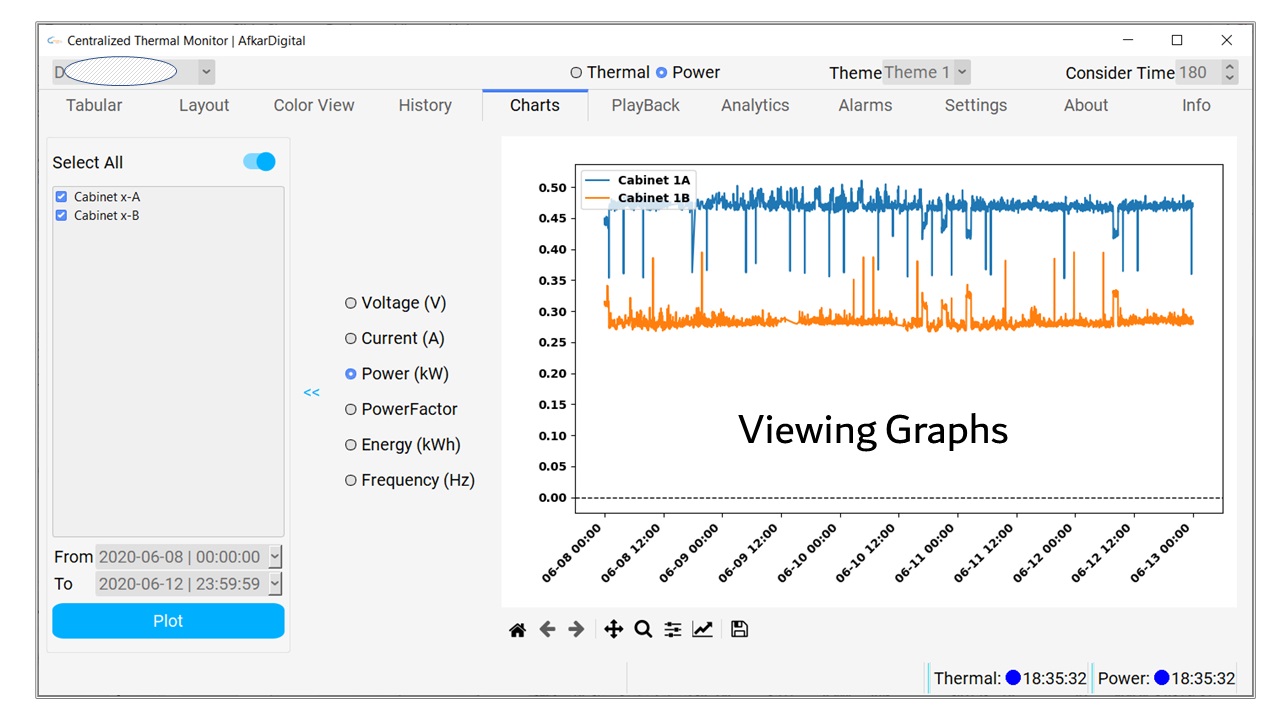Click the forward arrow in plot toolbar
This screenshot has height=720, width=1280.
(576, 629)
